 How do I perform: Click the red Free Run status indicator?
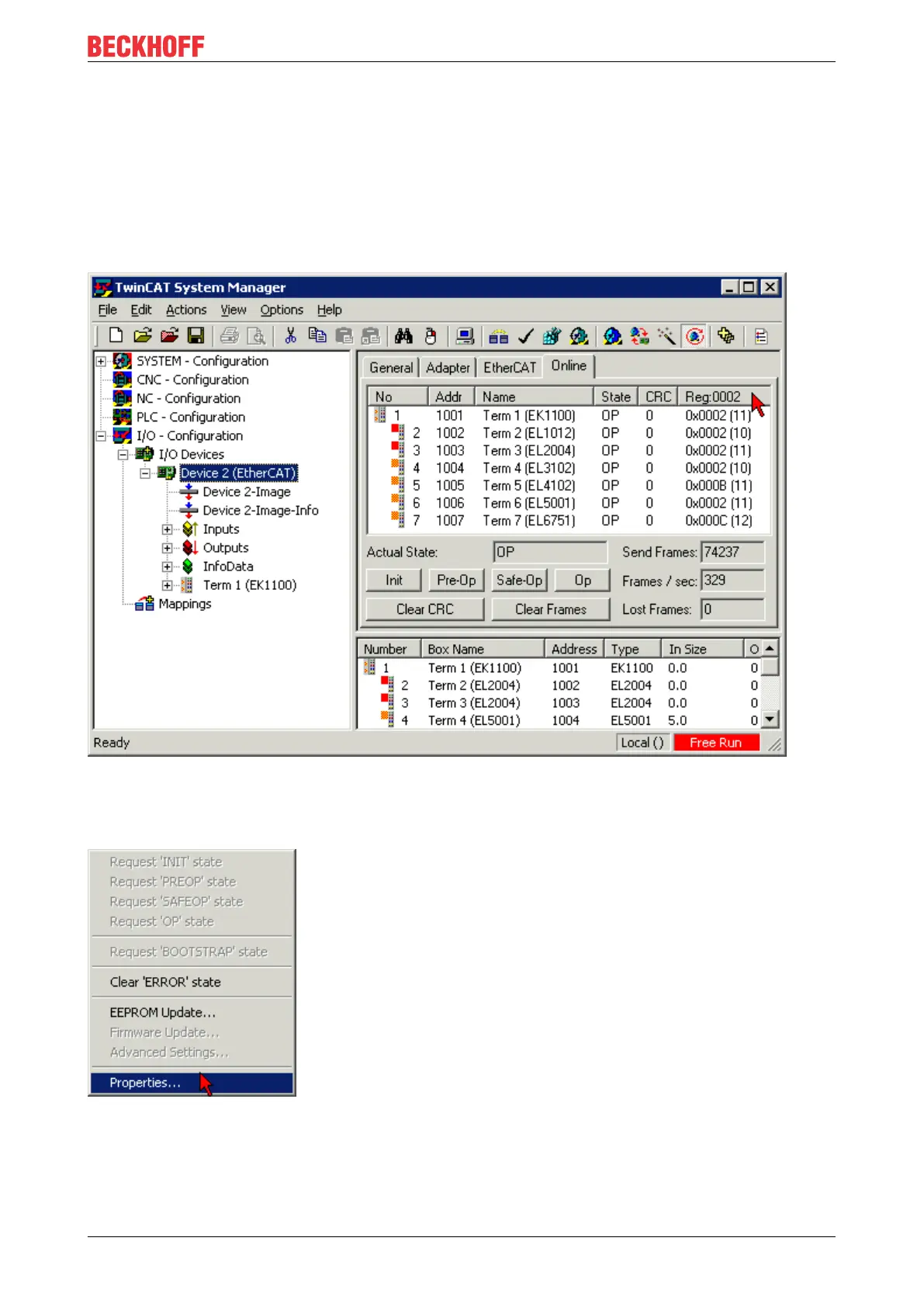pos(716,743)
